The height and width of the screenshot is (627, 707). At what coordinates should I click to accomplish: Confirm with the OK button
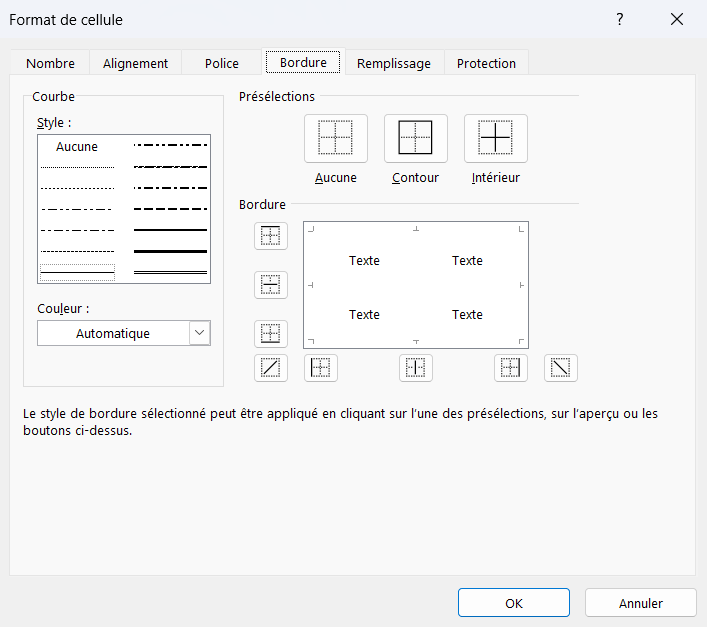pos(514,603)
